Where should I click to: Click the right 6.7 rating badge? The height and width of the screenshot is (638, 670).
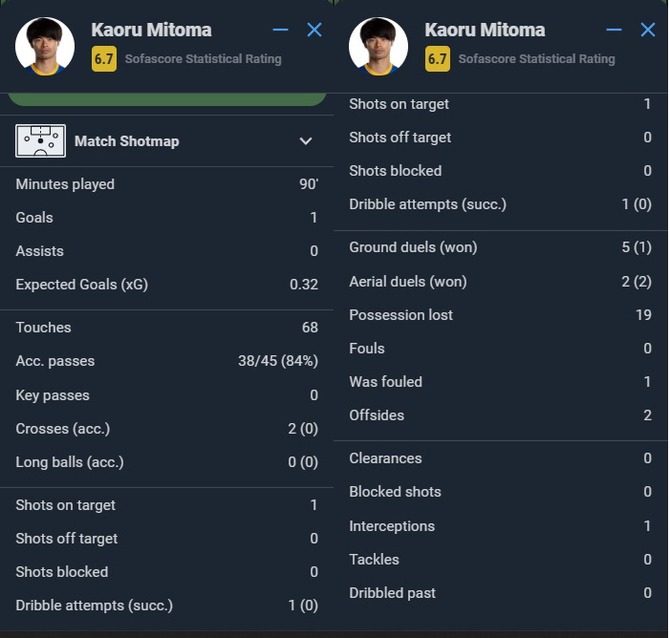pos(437,59)
